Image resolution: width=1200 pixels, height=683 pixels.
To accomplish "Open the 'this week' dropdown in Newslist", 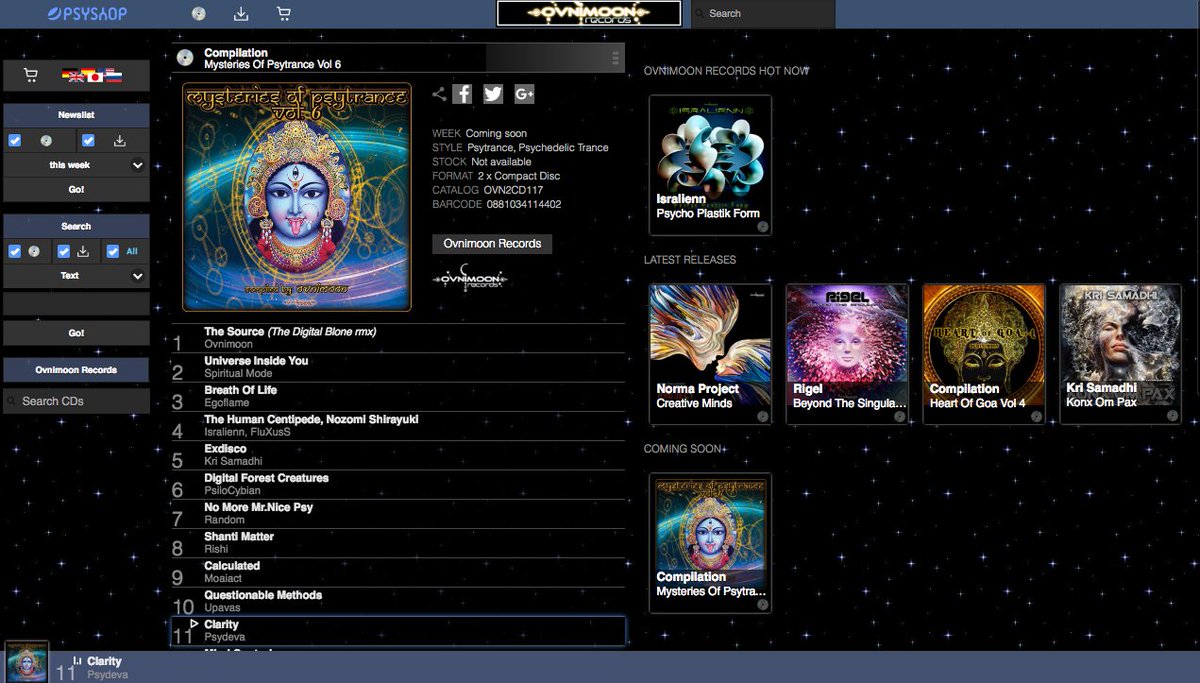I will point(76,165).
